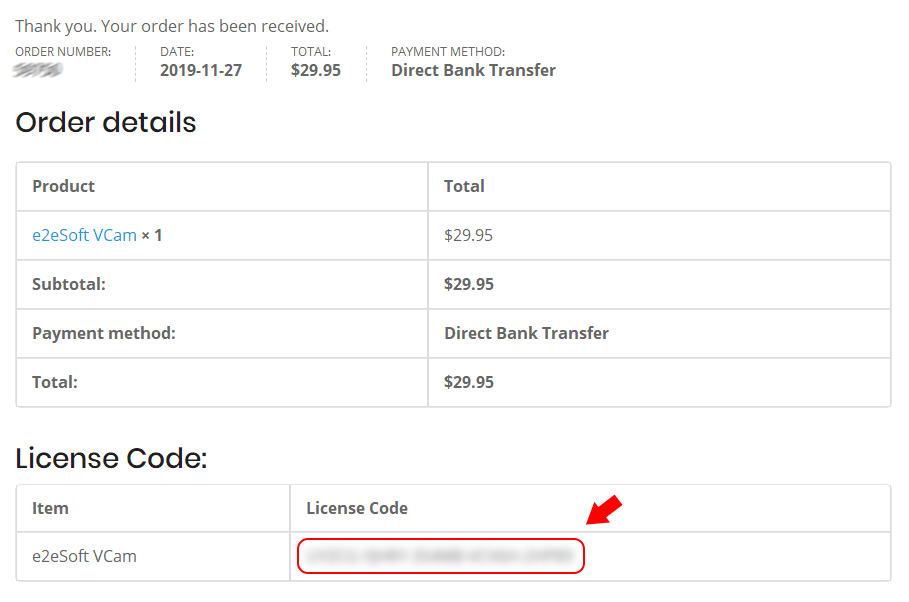The height and width of the screenshot is (602, 909).
Task: Click e2eSoft VCam in license table
Action: (84, 556)
